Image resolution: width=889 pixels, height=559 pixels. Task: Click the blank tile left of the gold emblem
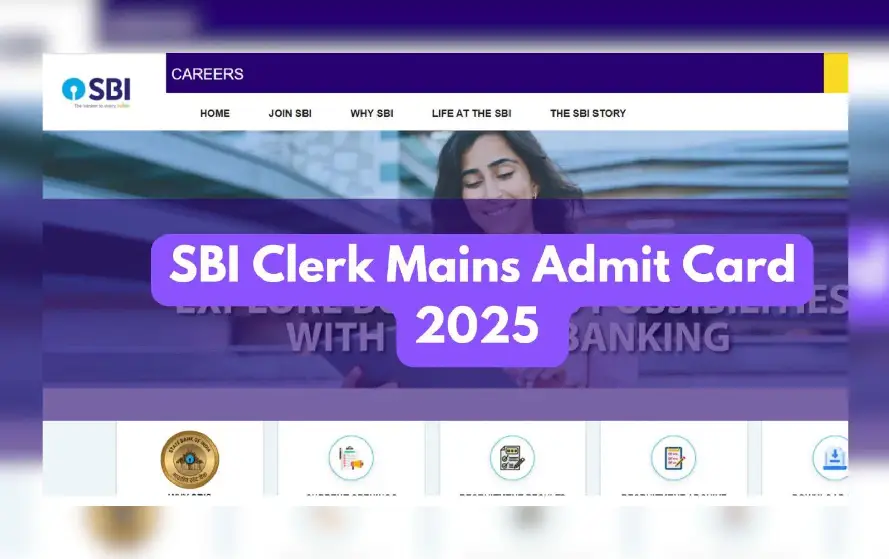pyautogui.click(x=79, y=458)
